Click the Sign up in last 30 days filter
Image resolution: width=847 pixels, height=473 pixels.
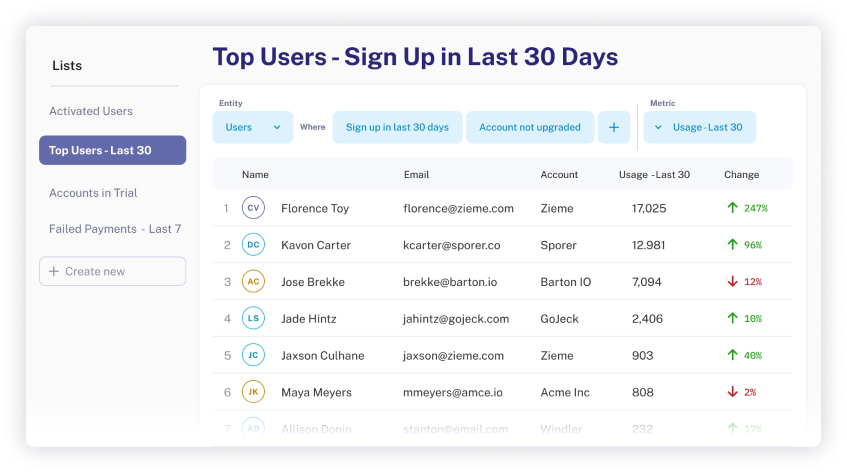(x=398, y=127)
